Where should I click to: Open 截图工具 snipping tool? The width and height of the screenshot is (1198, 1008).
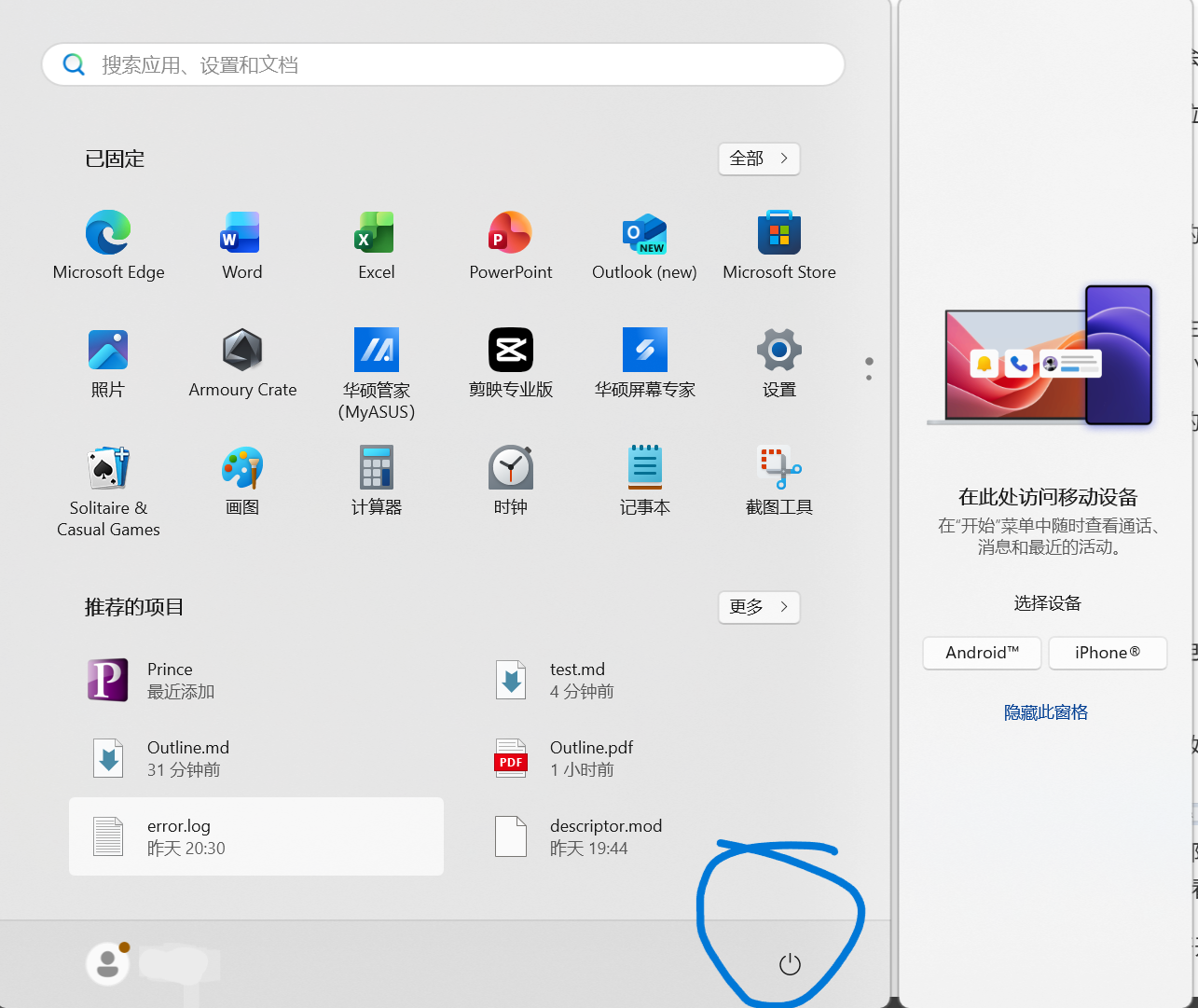pos(779,480)
